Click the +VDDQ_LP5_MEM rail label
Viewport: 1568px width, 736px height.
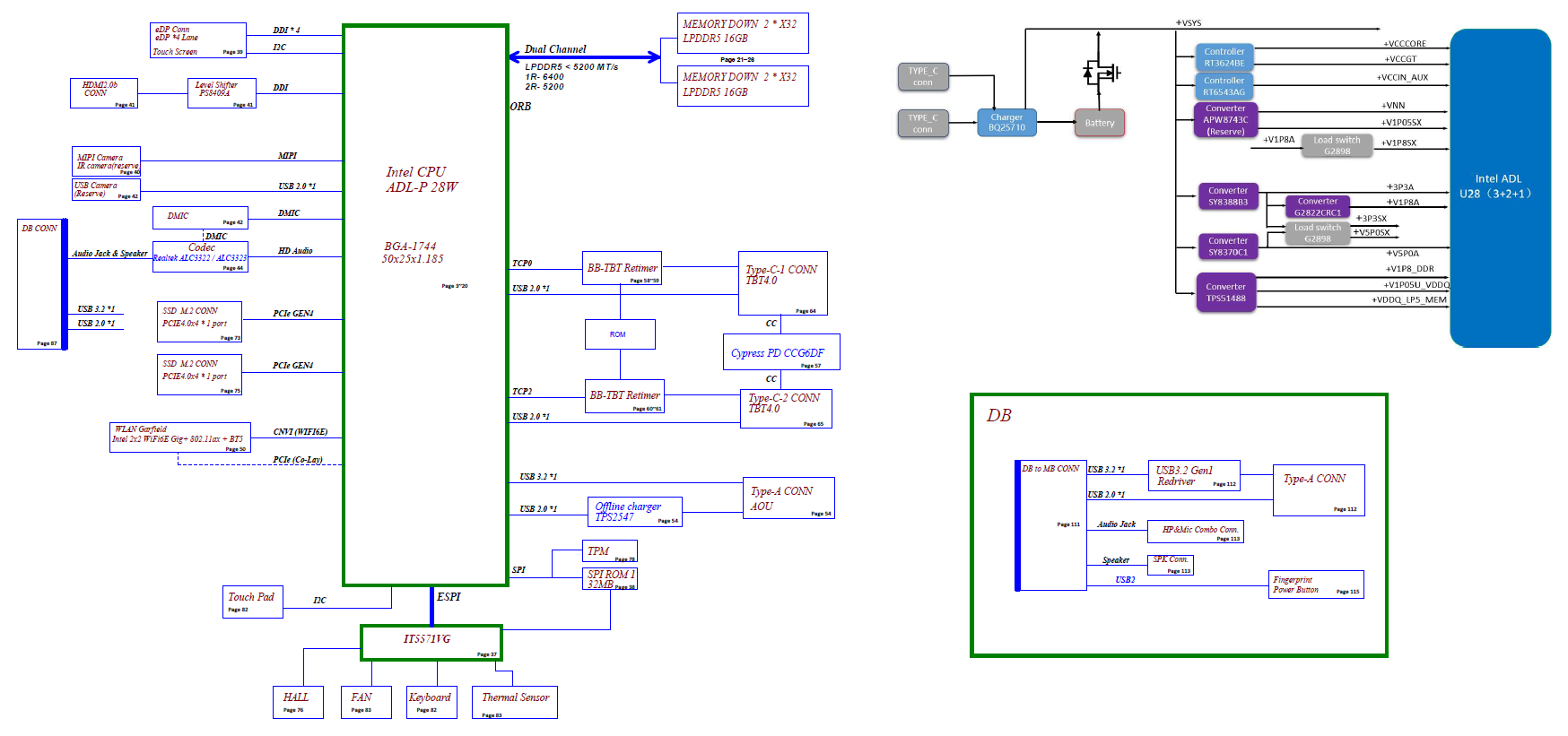(x=1409, y=300)
